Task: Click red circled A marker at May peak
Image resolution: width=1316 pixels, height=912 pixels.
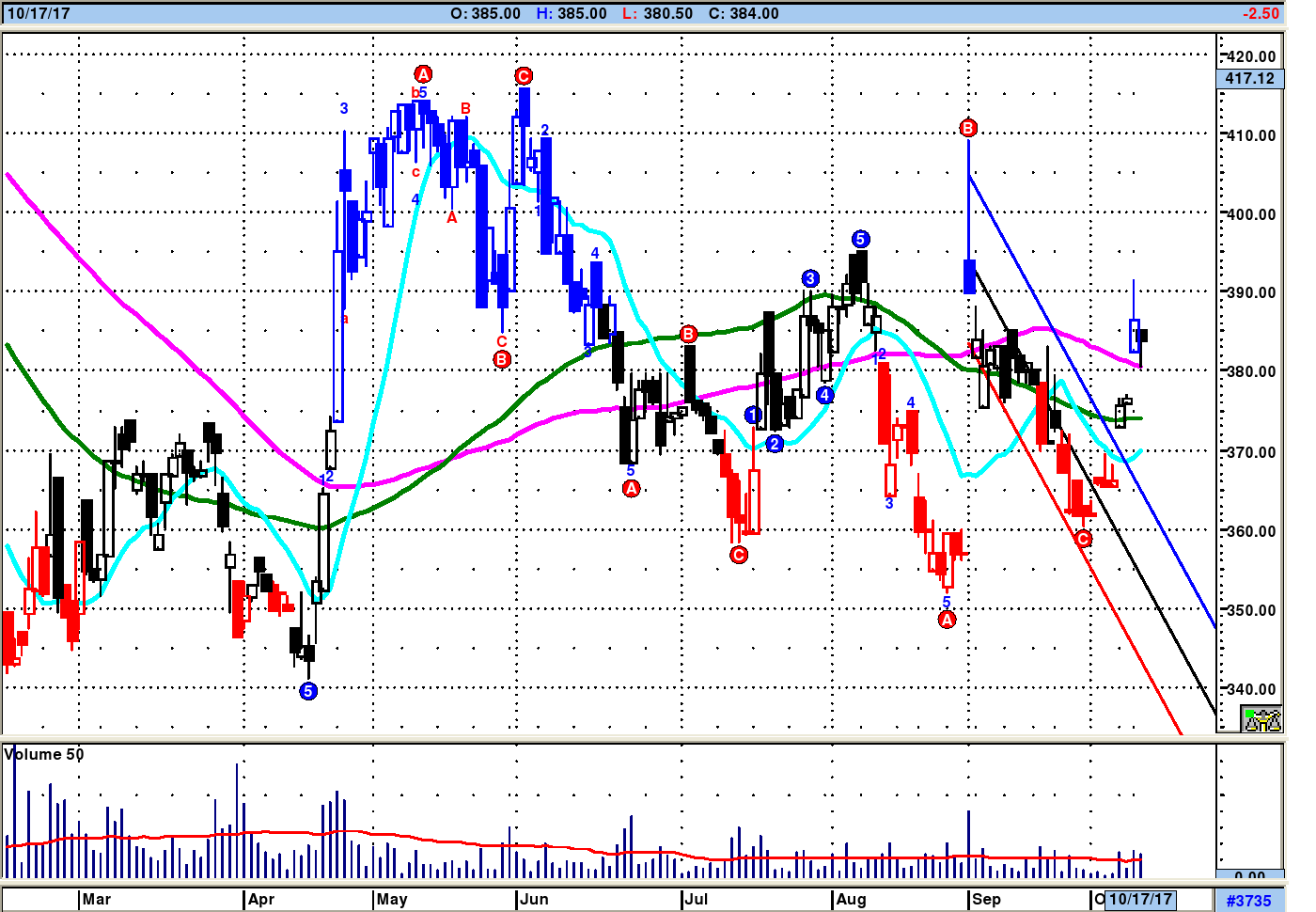Action: point(423,74)
